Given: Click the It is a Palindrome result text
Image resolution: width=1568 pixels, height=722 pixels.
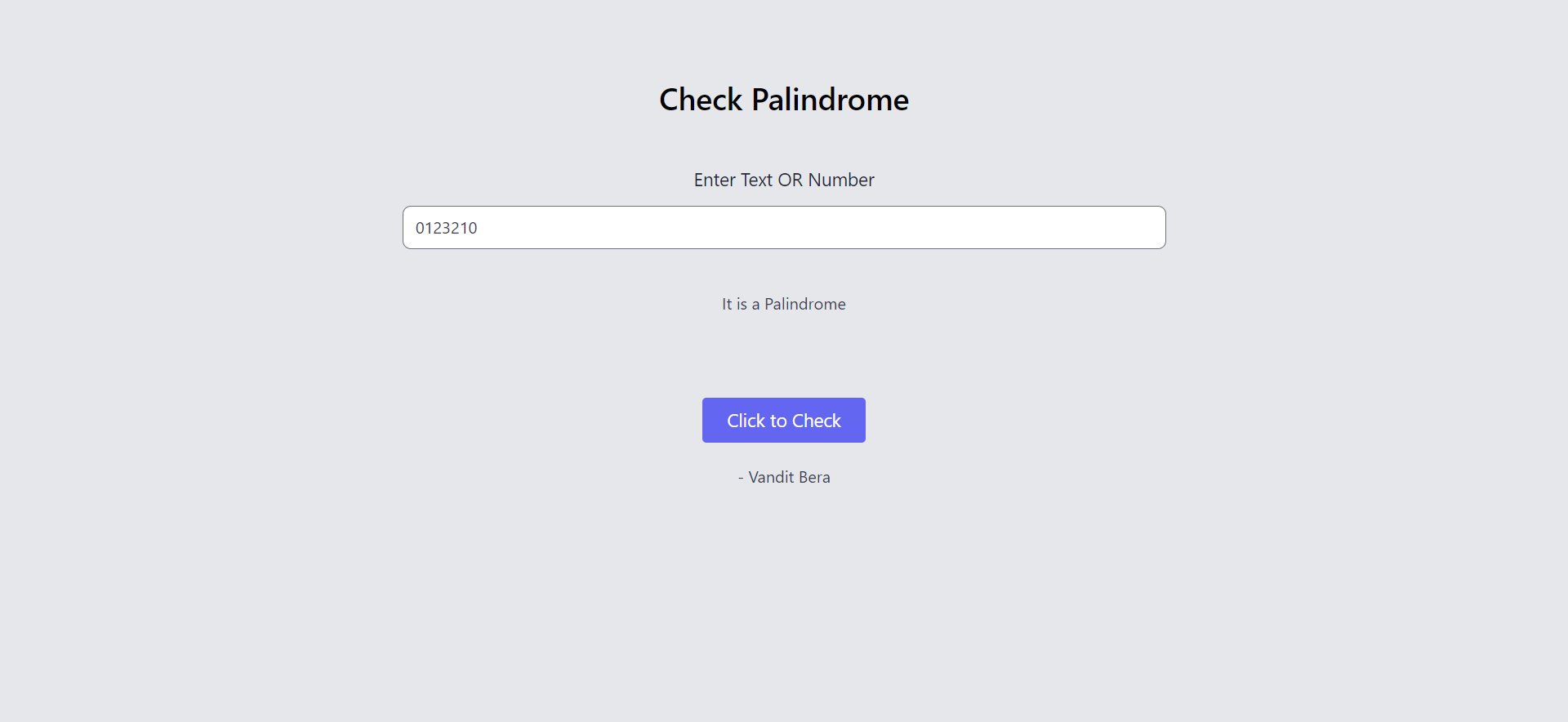Looking at the screenshot, I should point(783,304).
